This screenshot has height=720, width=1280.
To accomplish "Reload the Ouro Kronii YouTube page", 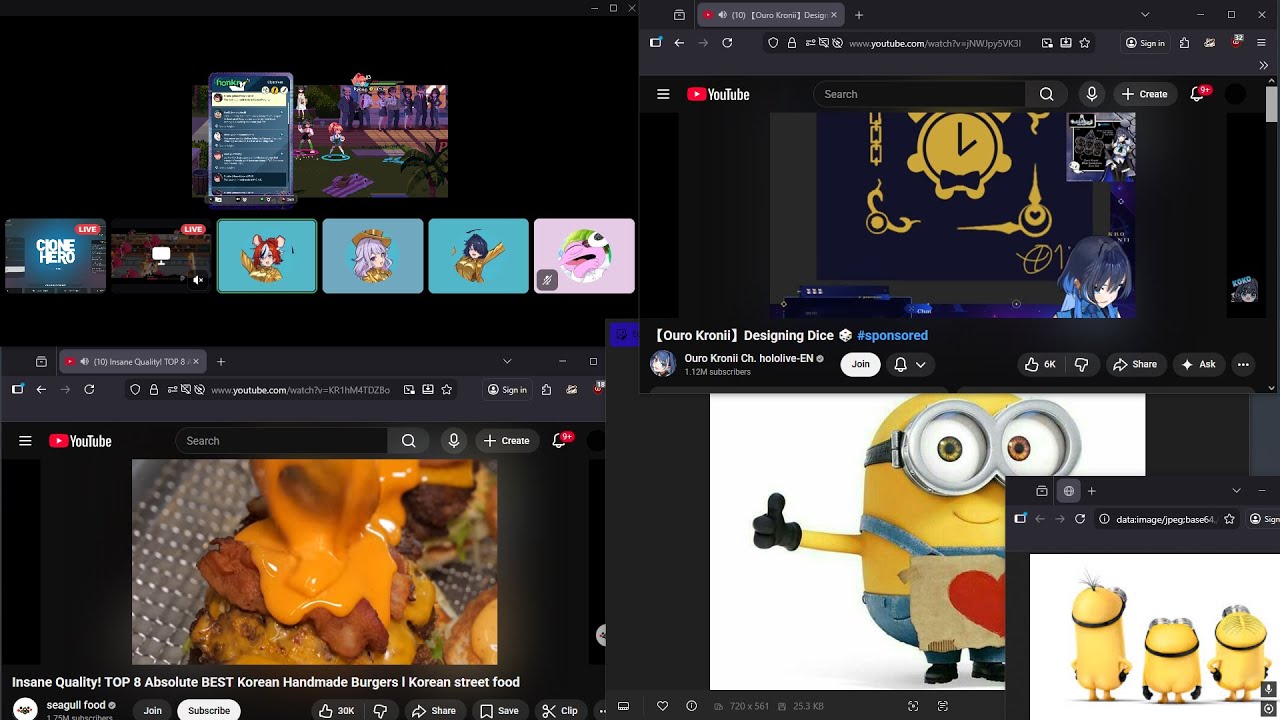I will (x=727, y=43).
